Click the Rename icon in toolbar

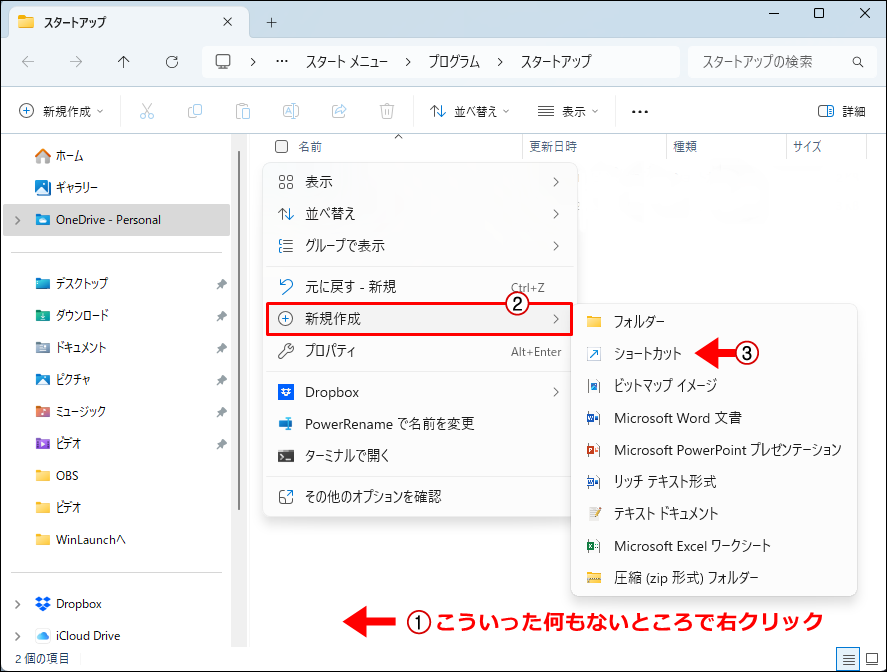(x=291, y=111)
